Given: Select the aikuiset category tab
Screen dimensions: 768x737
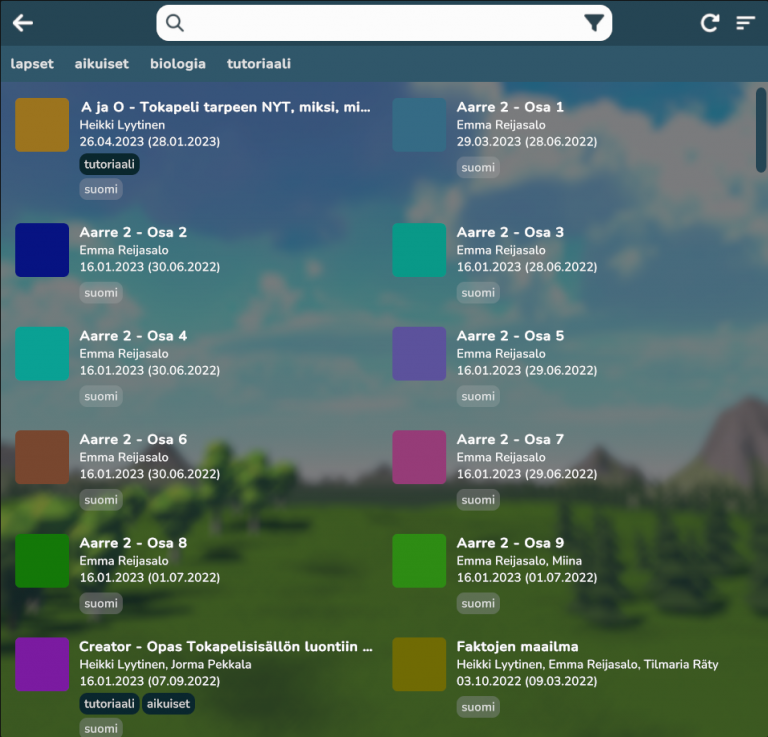Looking at the screenshot, I should (x=101, y=64).
